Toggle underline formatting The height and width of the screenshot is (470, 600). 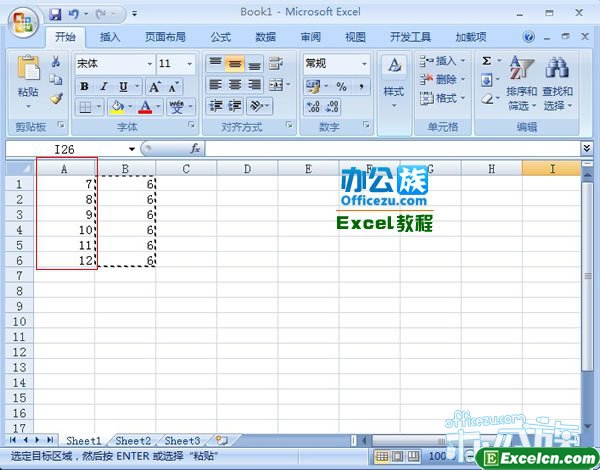(123, 86)
